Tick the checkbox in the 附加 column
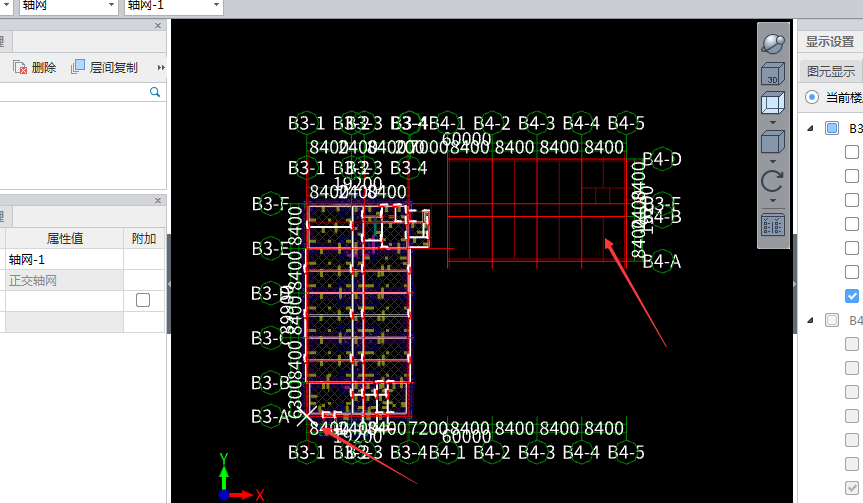Screen dimensions: 863x503 (x=143, y=300)
